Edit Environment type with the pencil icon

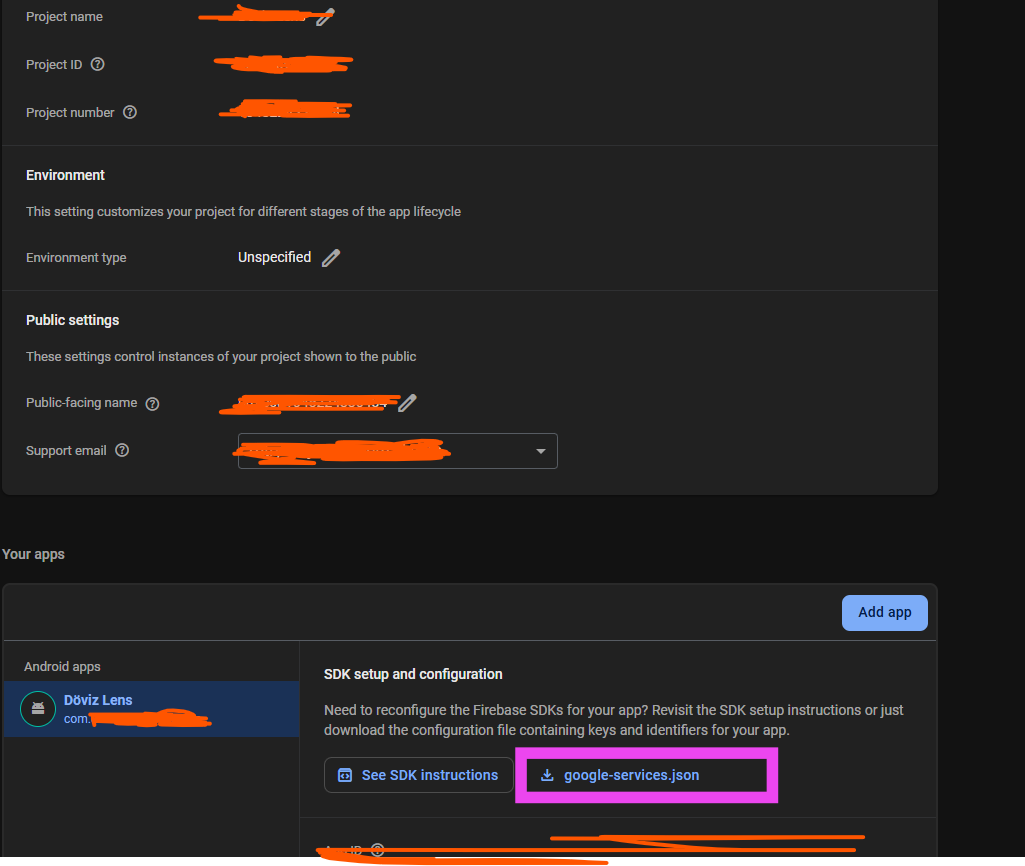(x=331, y=257)
